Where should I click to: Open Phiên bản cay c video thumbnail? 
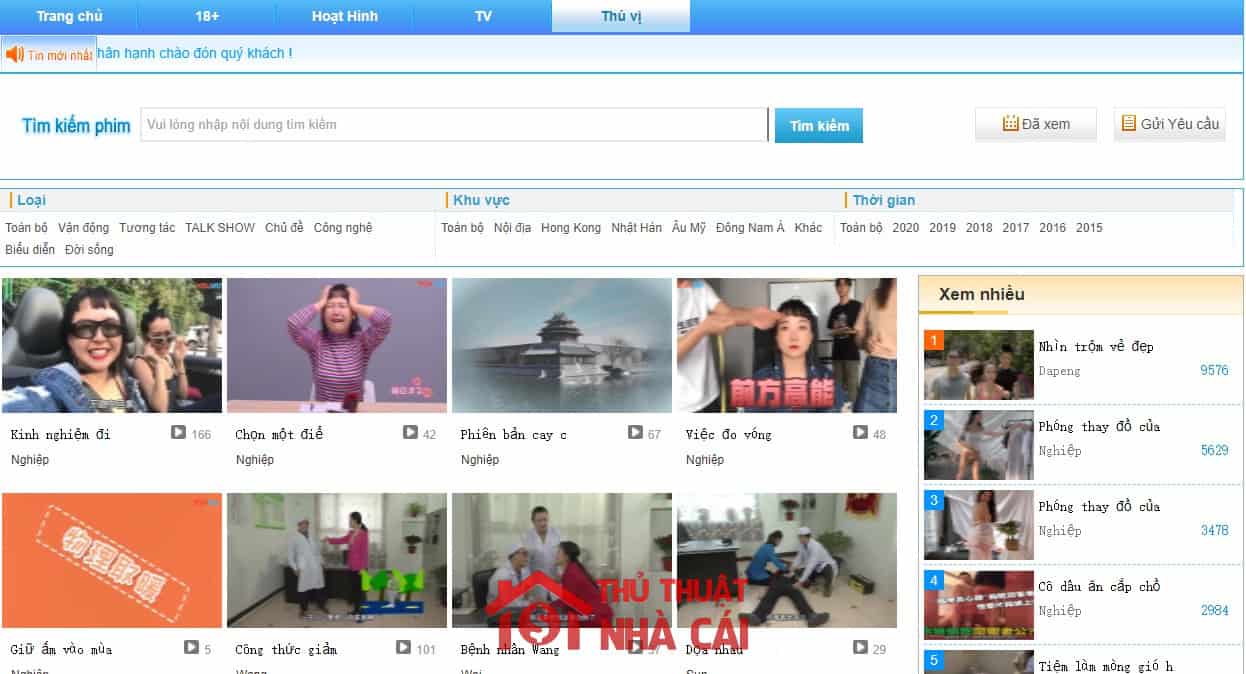pos(562,345)
